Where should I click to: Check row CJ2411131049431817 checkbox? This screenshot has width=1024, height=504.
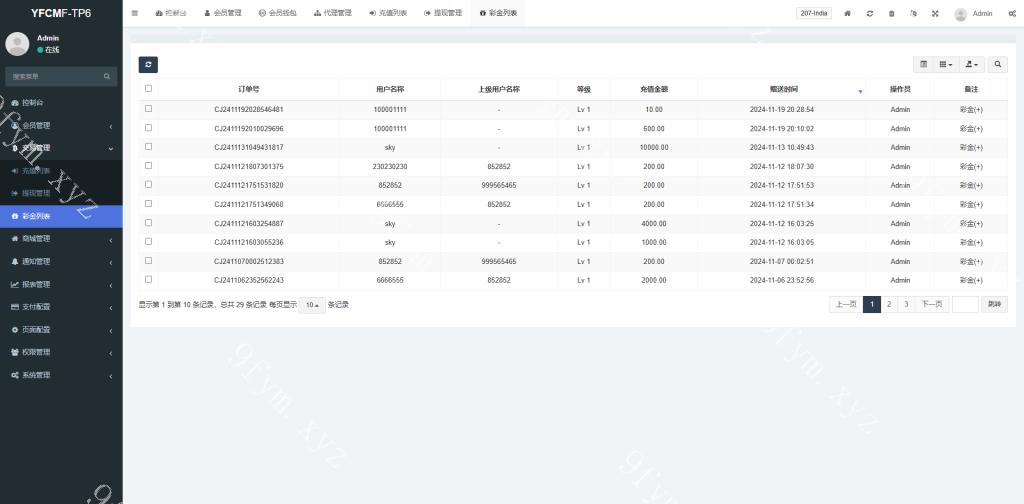148,146
